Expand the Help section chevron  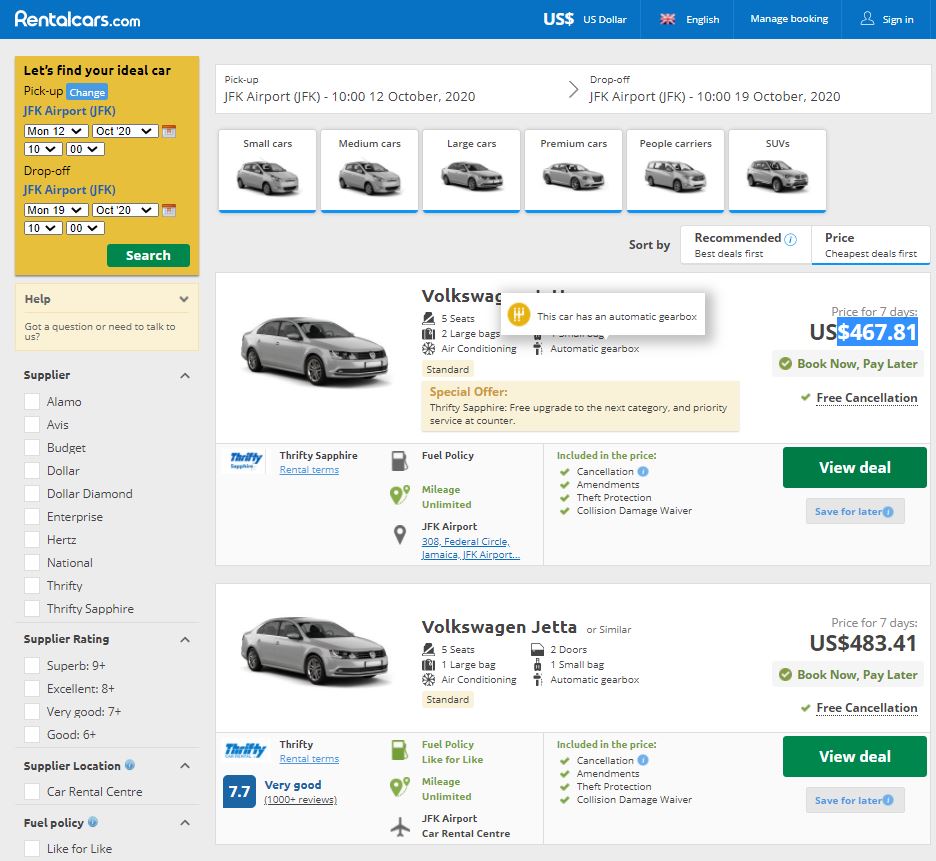click(184, 299)
